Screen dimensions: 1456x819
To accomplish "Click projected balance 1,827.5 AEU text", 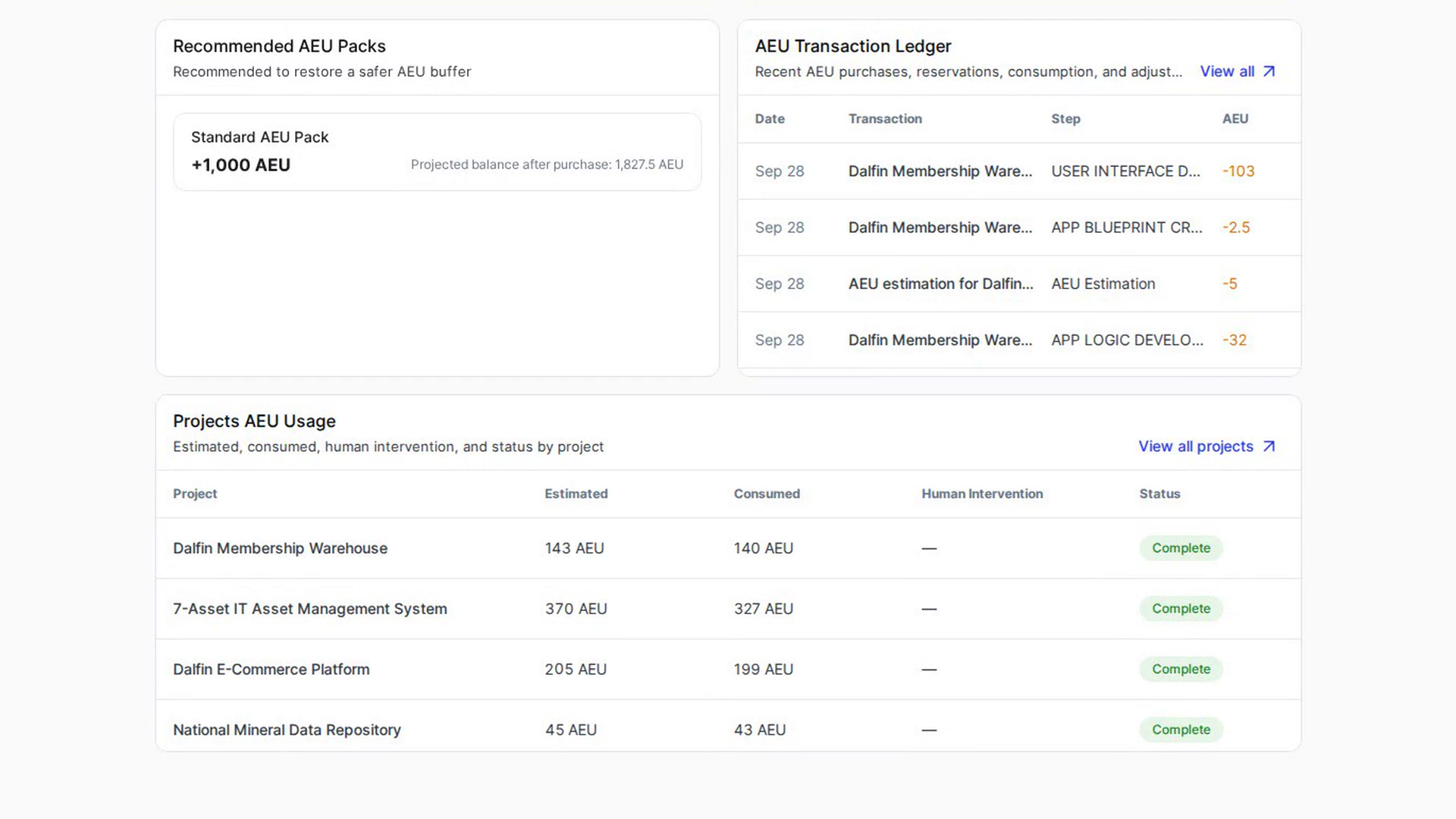I will click(x=547, y=165).
